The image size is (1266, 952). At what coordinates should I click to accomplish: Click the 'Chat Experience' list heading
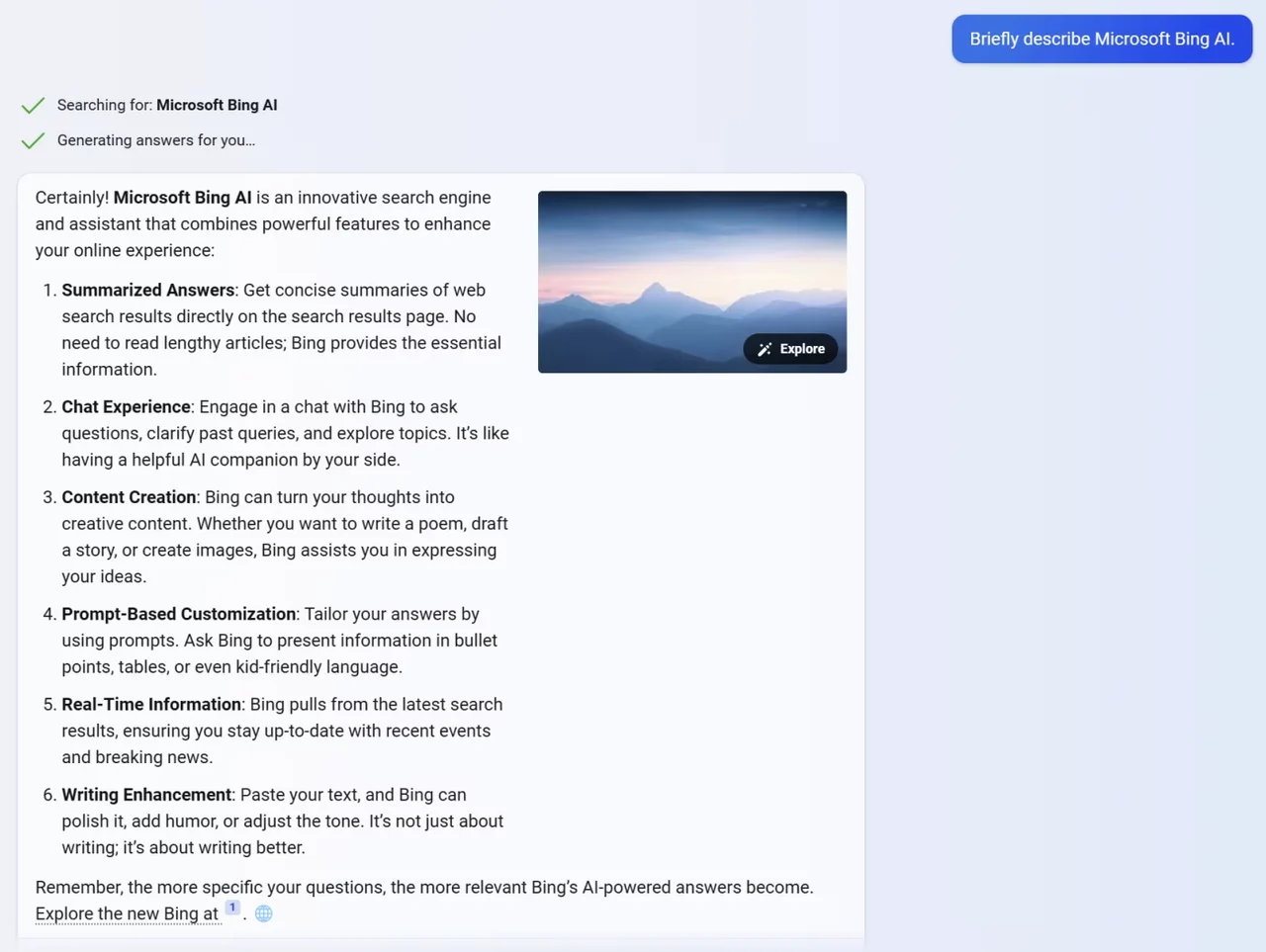pos(126,406)
